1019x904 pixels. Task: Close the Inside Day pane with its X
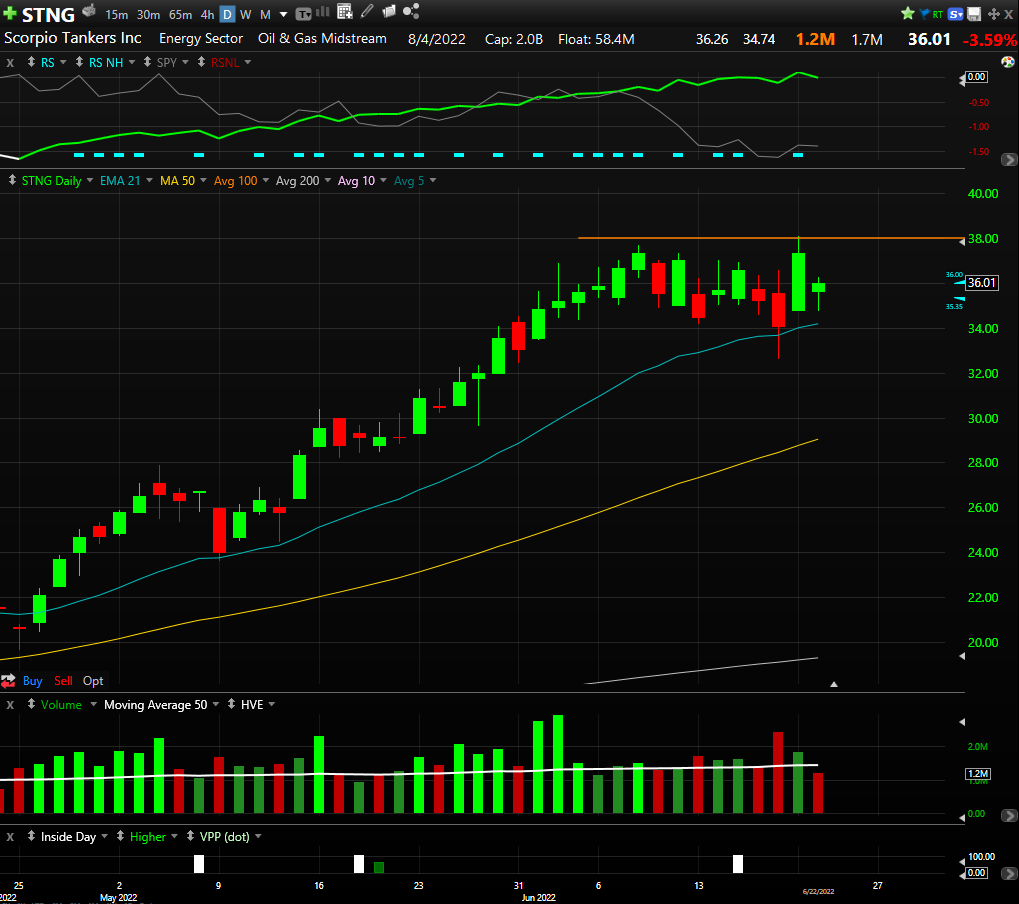point(10,837)
